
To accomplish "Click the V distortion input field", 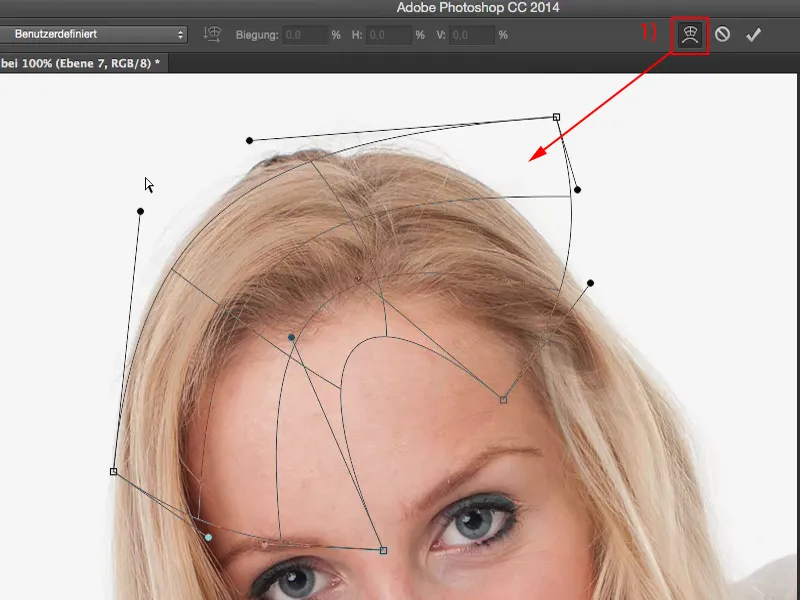I will point(471,35).
